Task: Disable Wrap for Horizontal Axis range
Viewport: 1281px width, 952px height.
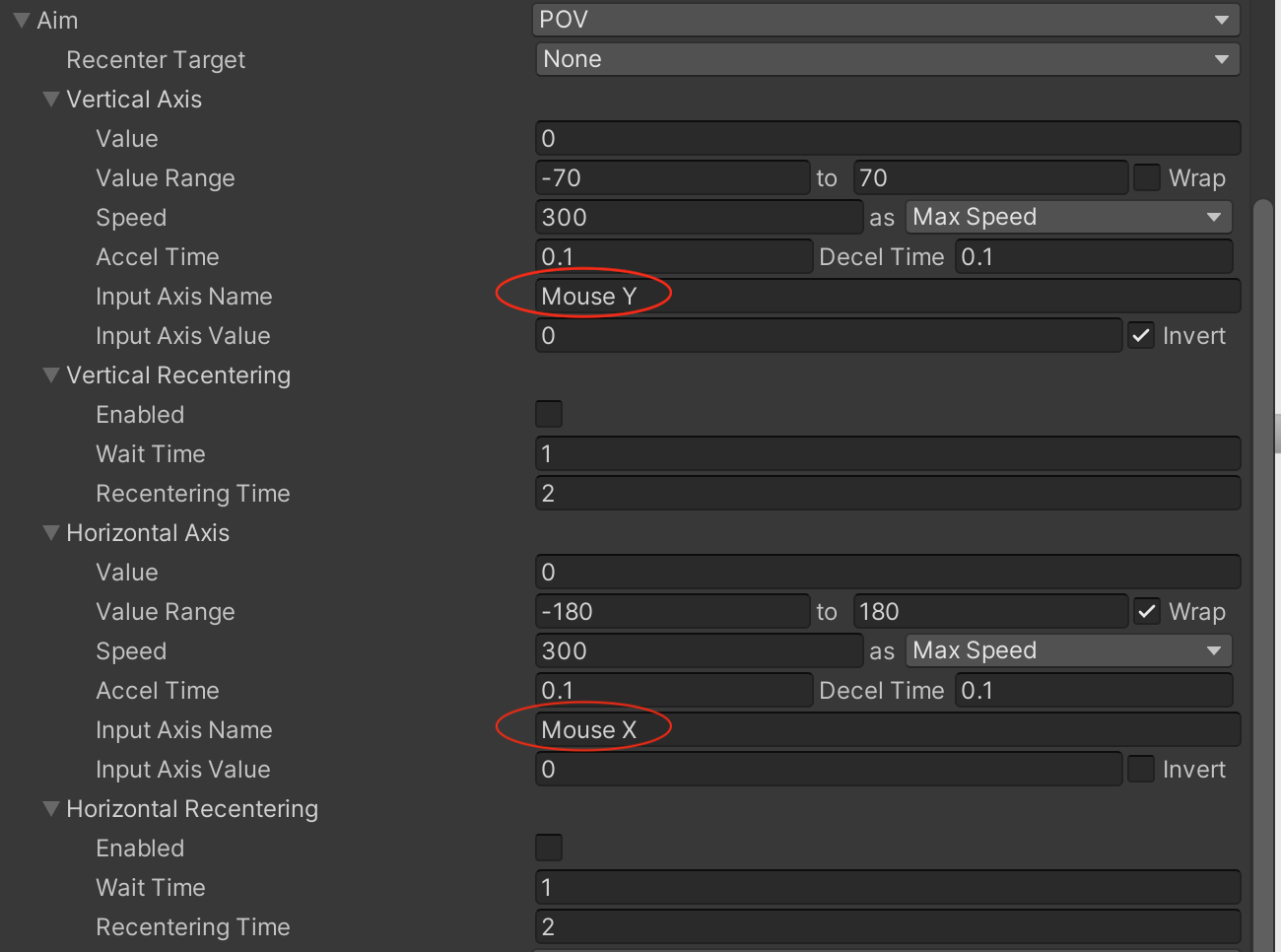Action: coord(1146,612)
